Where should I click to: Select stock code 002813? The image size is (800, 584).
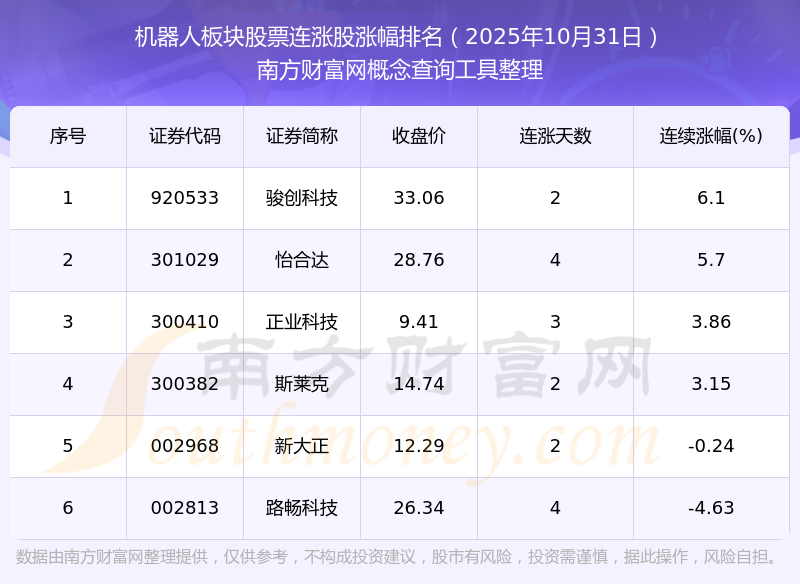(x=185, y=508)
